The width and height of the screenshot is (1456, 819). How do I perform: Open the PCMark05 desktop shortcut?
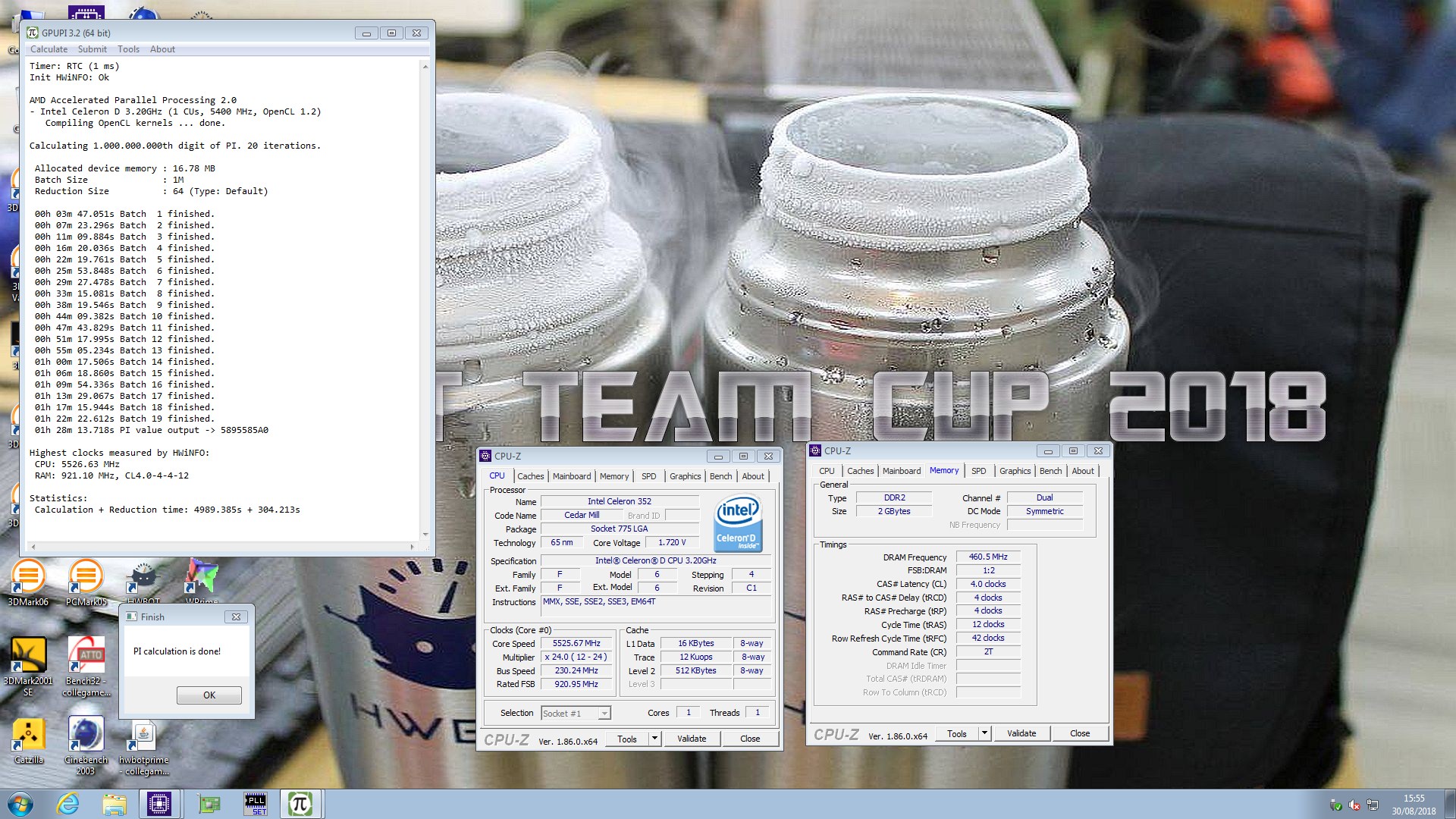pos(86,582)
